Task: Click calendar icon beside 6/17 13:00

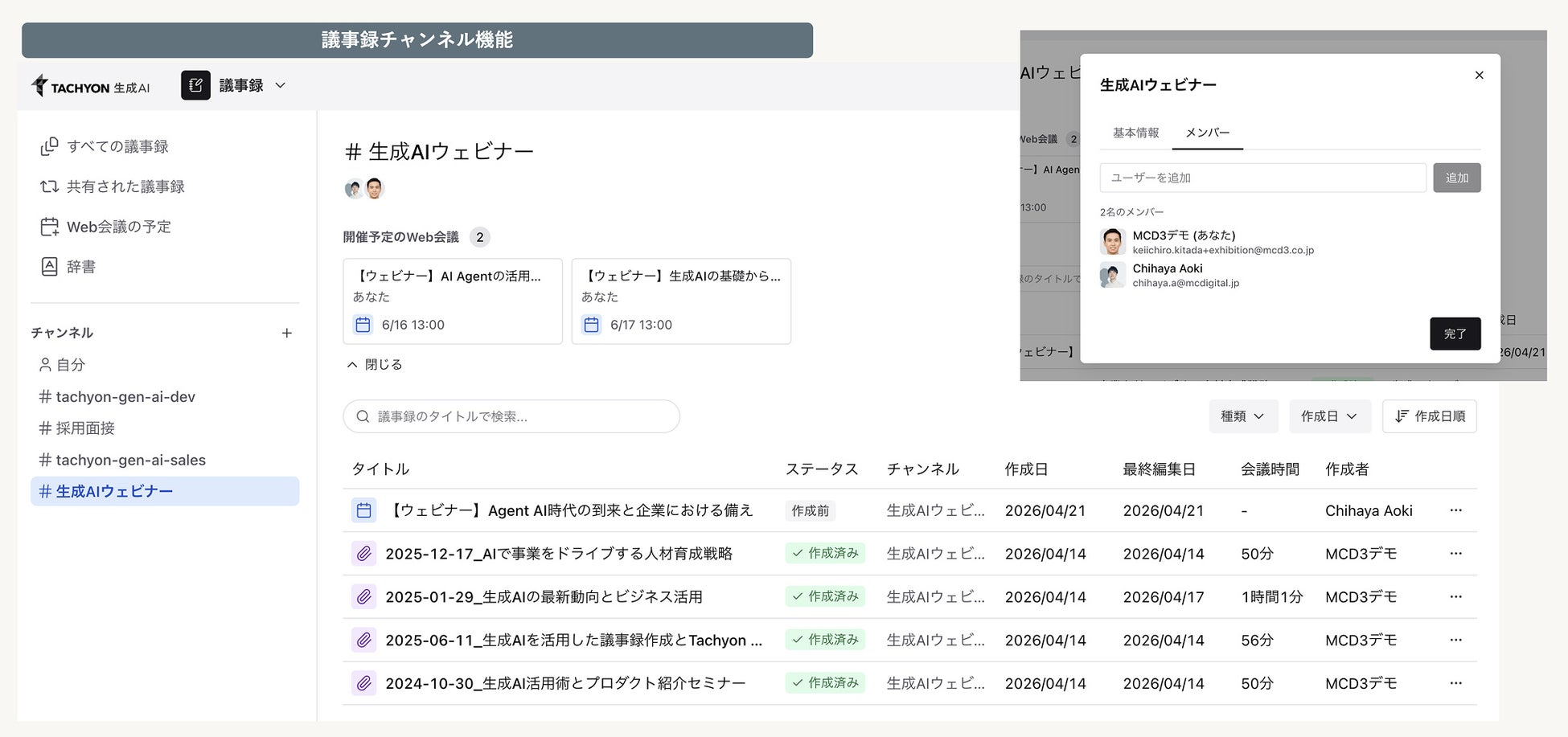Action: tap(592, 325)
